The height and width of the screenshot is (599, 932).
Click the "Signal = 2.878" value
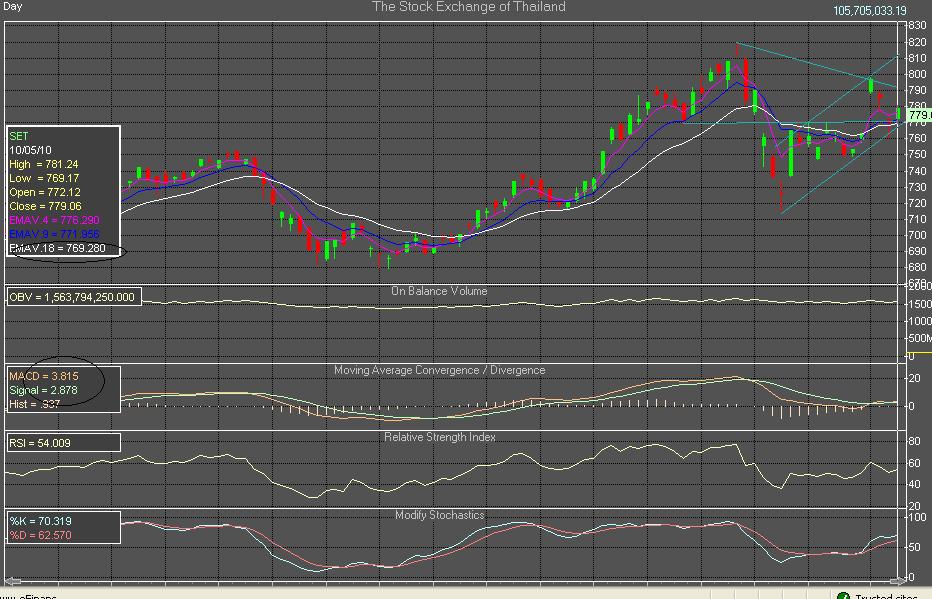click(x=43, y=390)
